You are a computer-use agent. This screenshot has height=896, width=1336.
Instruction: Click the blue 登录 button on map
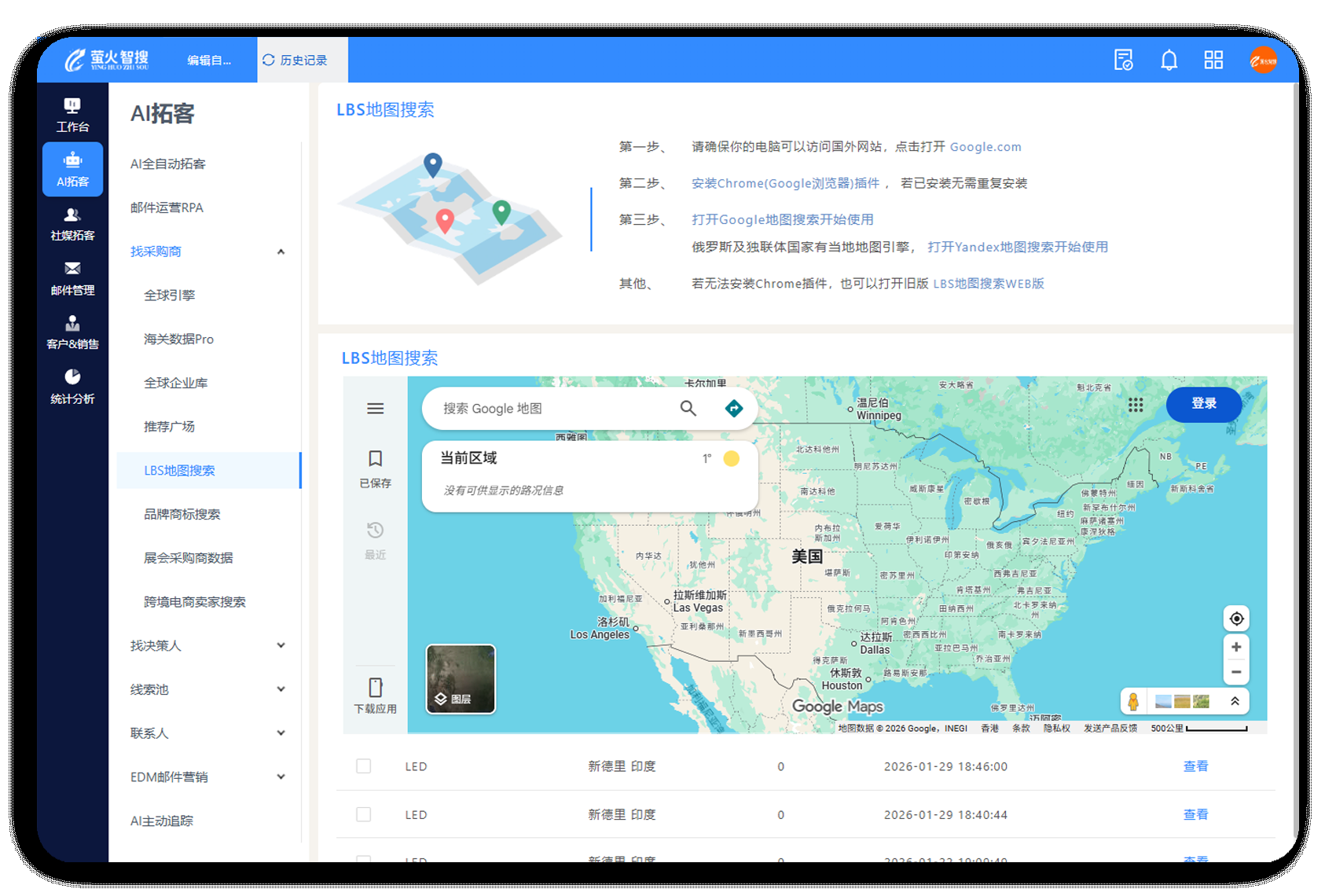click(x=1203, y=404)
